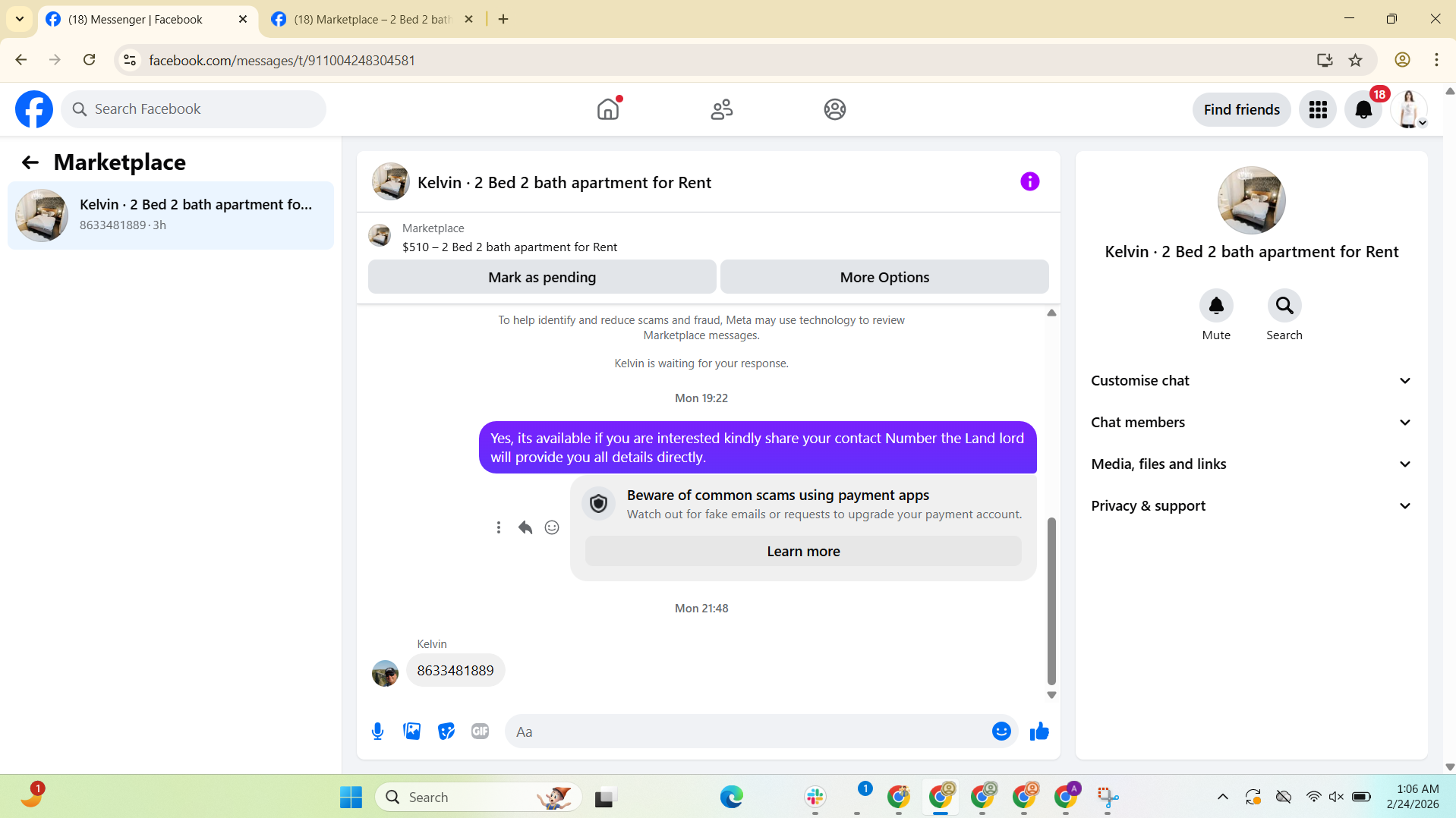Open the profile/groups circle icon in top navigation

835,109
